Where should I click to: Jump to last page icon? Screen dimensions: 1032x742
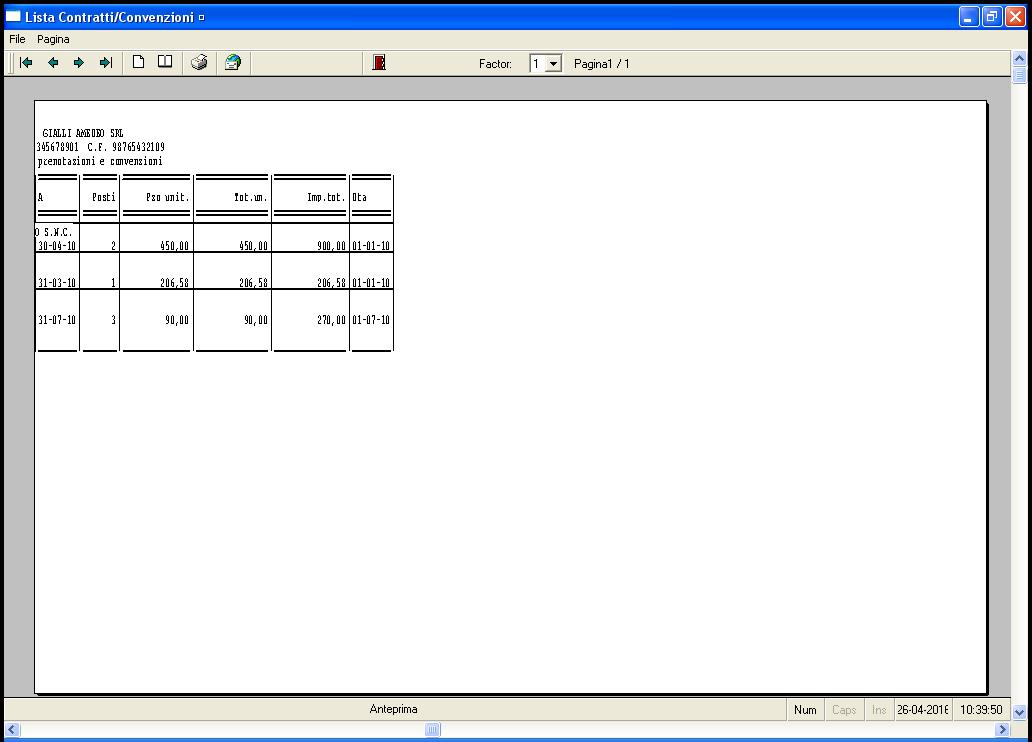[106, 63]
